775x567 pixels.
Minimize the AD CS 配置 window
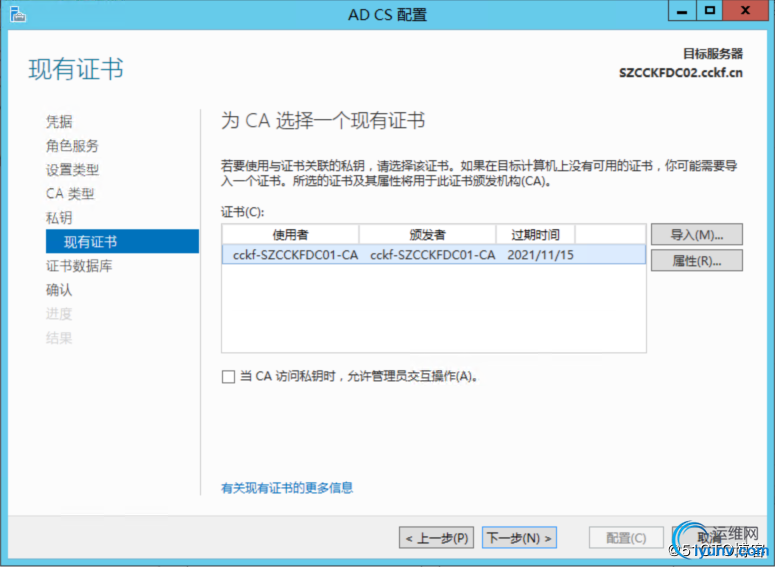(x=682, y=11)
